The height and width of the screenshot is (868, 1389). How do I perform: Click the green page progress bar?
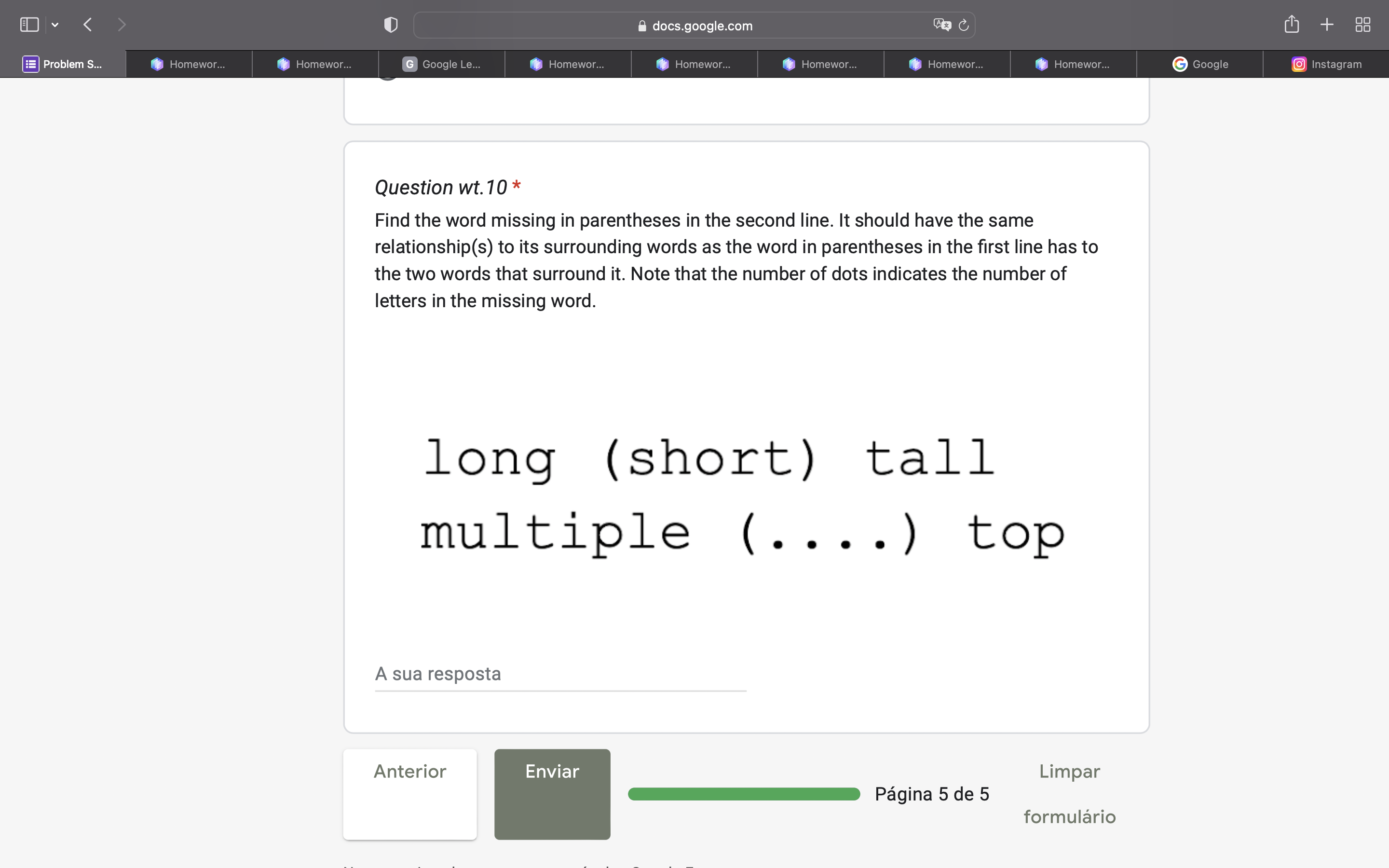[744, 794]
